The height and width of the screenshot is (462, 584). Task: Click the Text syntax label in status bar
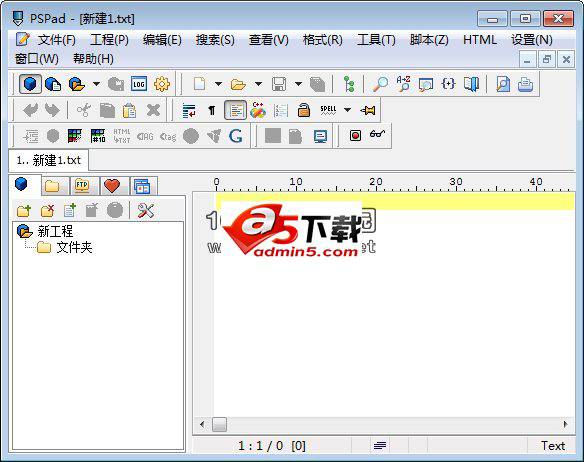pos(553,446)
